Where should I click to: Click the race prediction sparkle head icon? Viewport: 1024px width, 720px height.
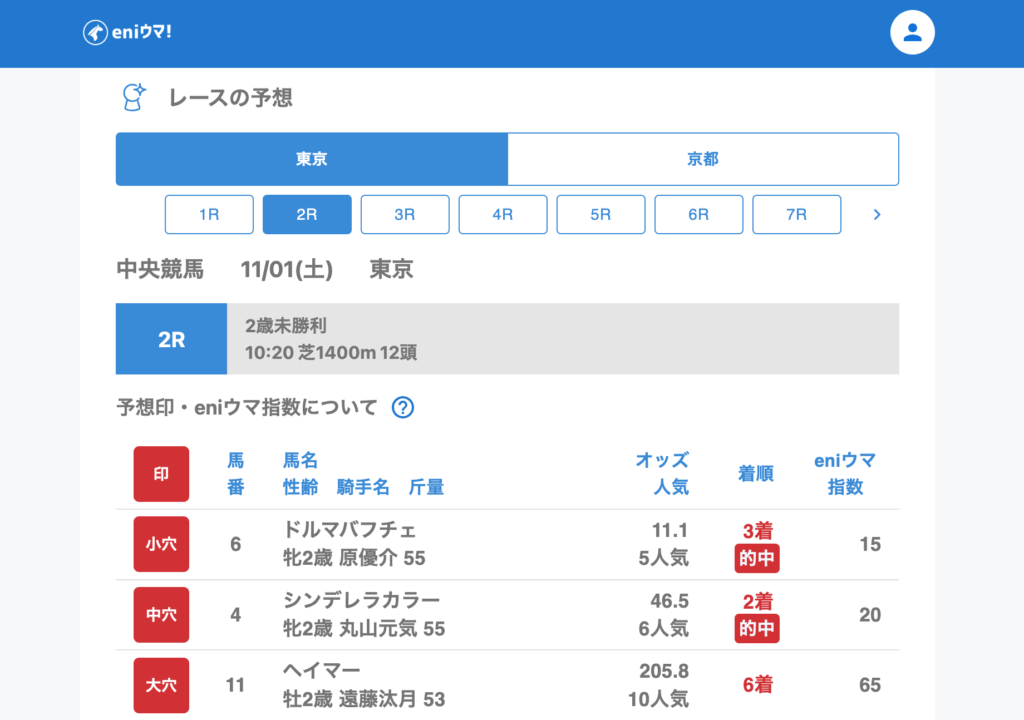click(133, 97)
